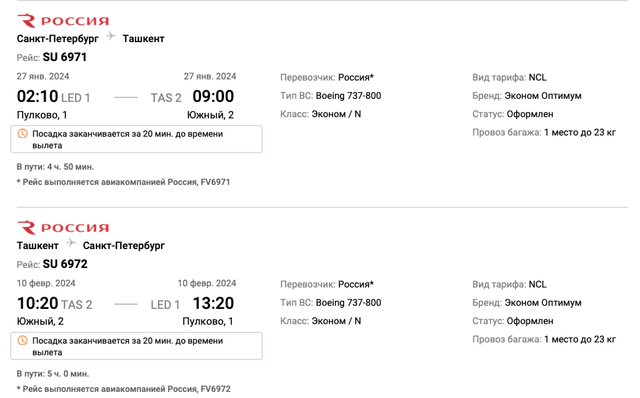
Task: Click the footnote mentioning FV6971
Action: pos(123,182)
